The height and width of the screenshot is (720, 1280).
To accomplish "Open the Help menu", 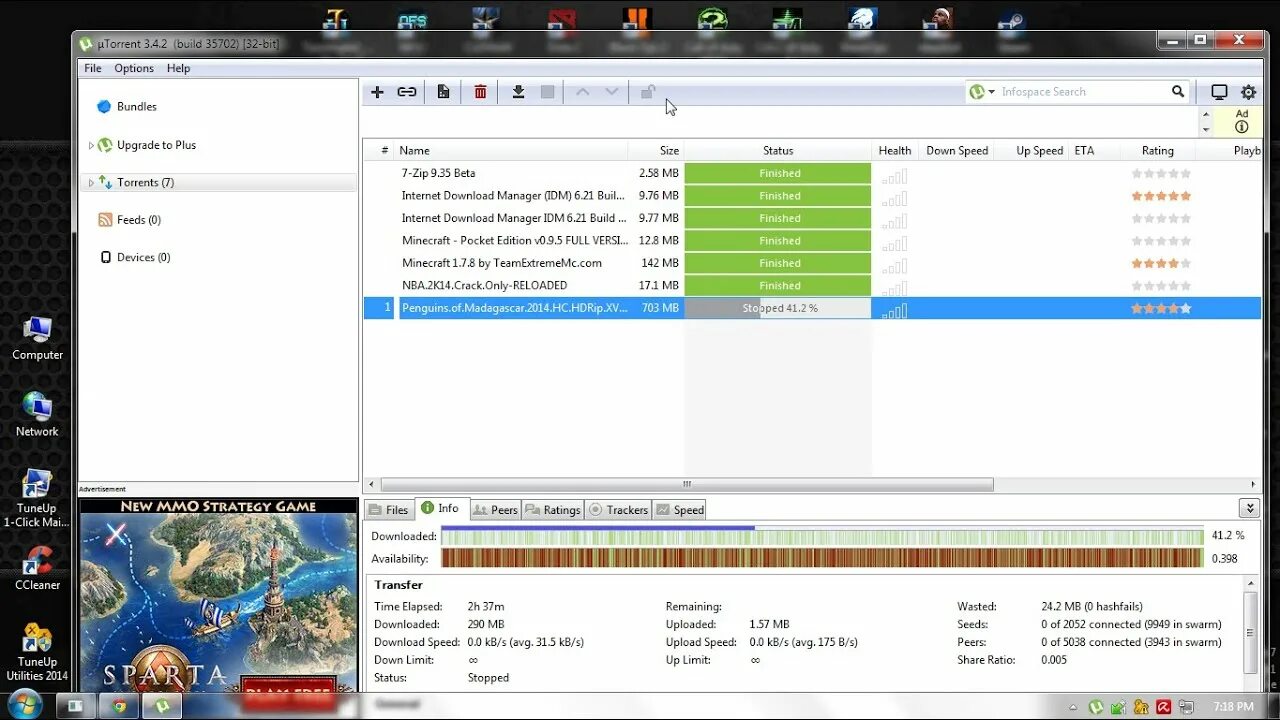I will click(179, 69).
